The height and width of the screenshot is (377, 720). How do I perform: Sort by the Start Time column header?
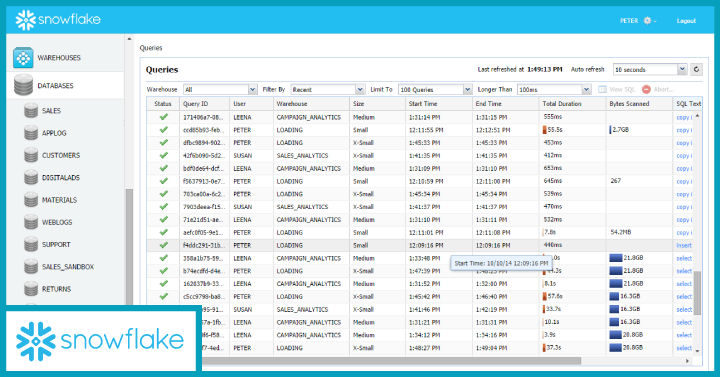[x=439, y=104]
